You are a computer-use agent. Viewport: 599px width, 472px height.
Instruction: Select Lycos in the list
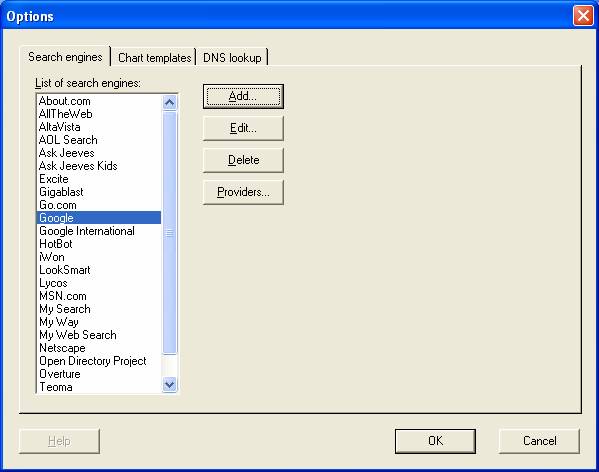tap(99, 283)
